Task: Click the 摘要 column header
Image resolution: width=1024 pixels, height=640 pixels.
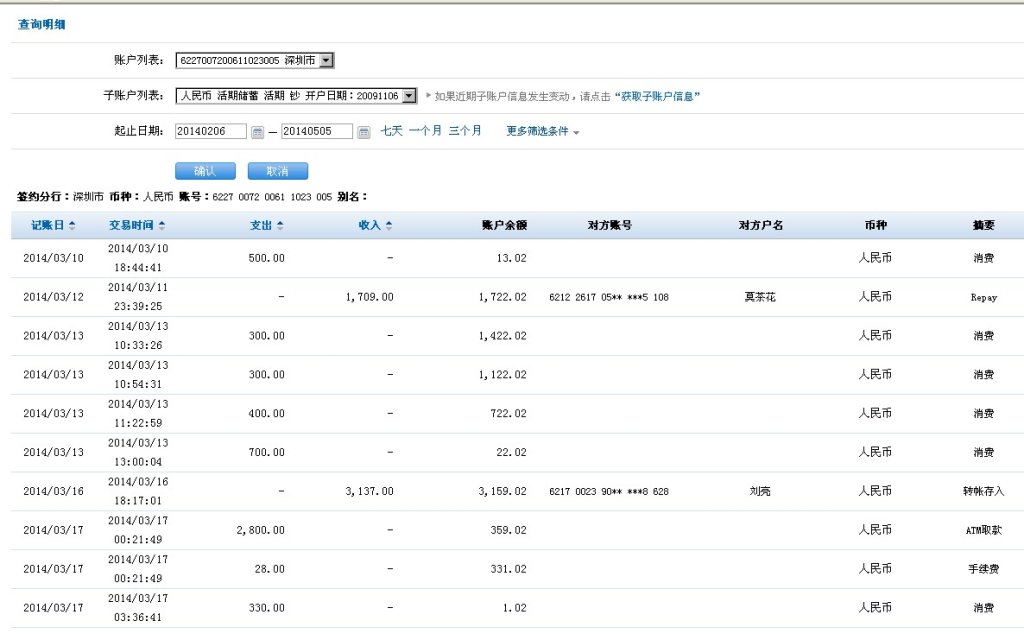Action: pos(983,226)
